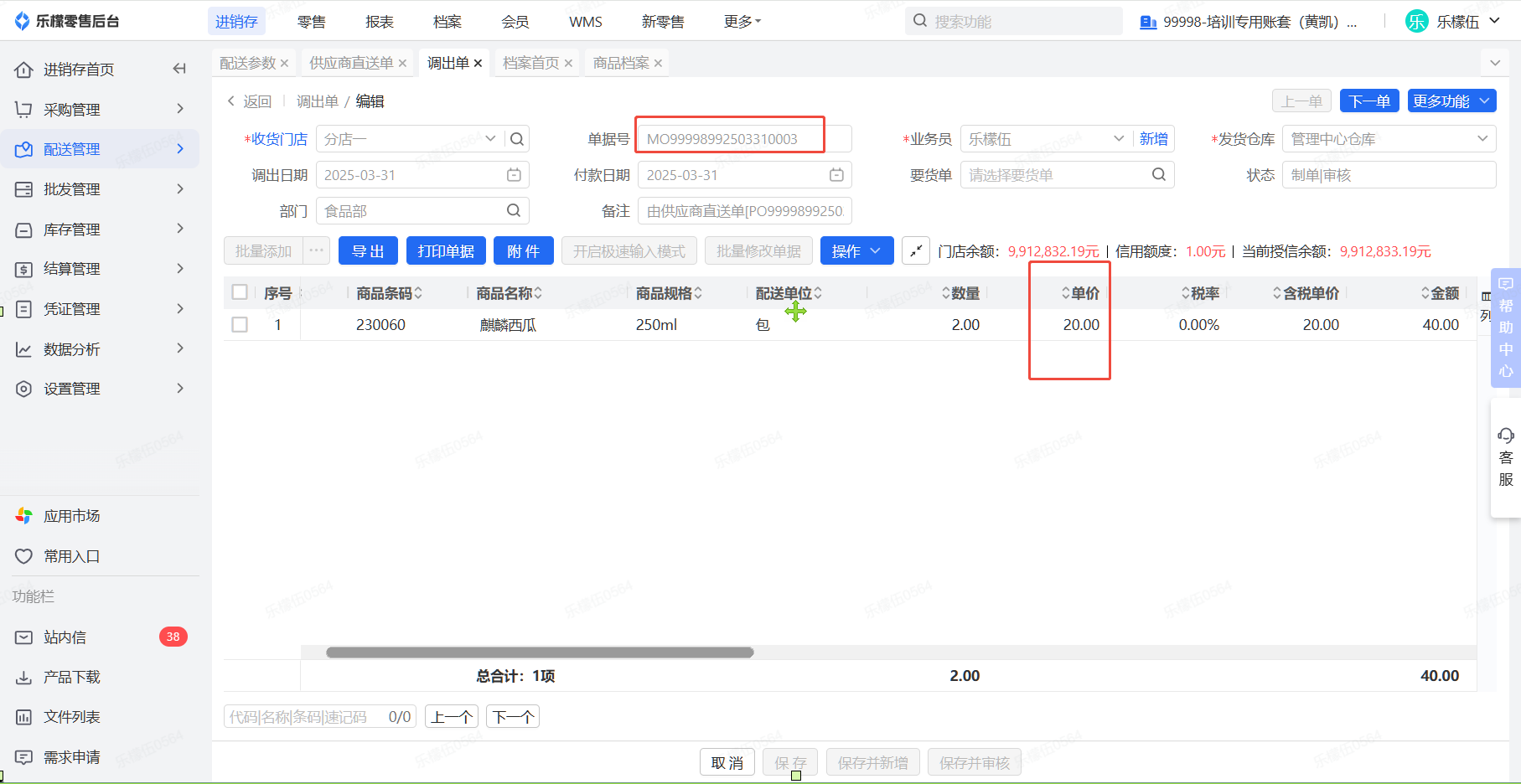This screenshot has height=784, width=1521.
Task: Click the 返回 back link
Action: (x=250, y=101)
